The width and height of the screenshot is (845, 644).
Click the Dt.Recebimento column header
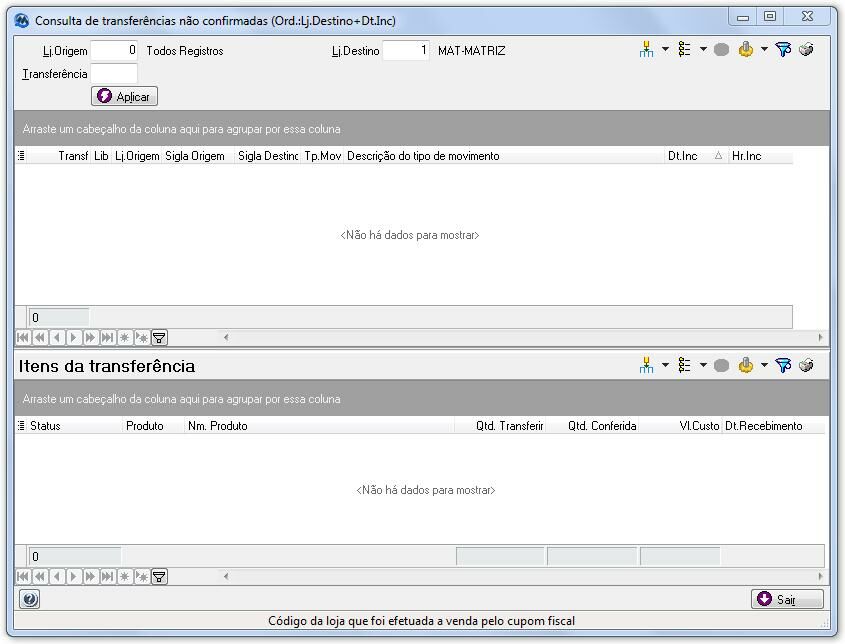point(773,426)
